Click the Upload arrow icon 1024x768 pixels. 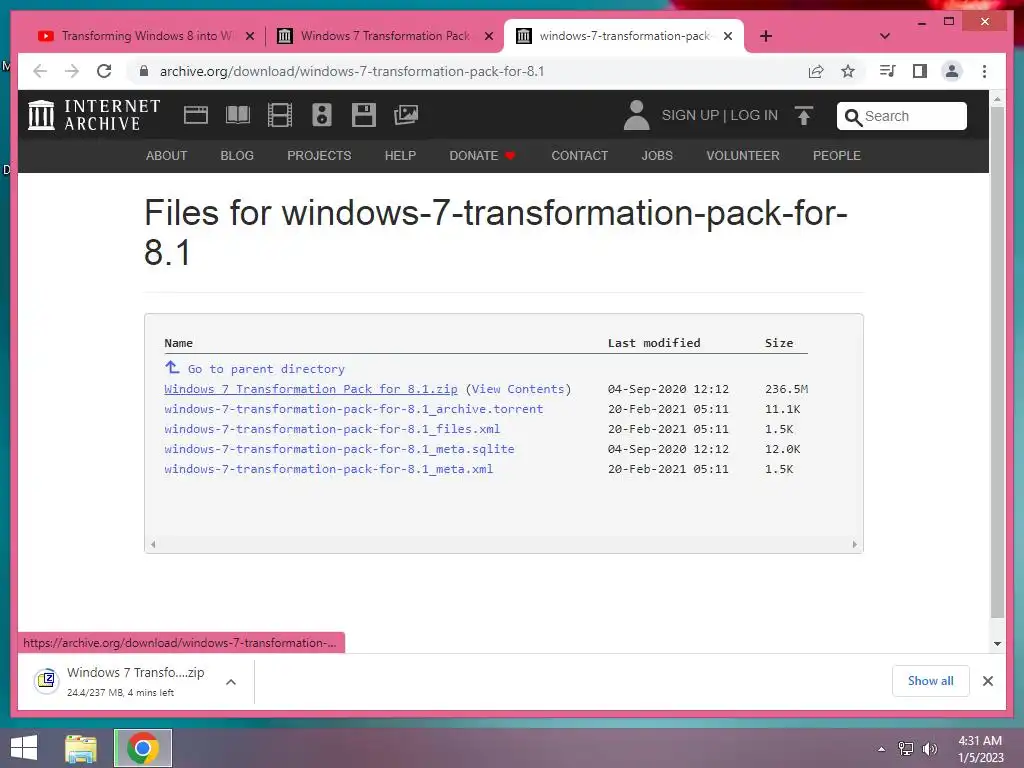(804, 115)
